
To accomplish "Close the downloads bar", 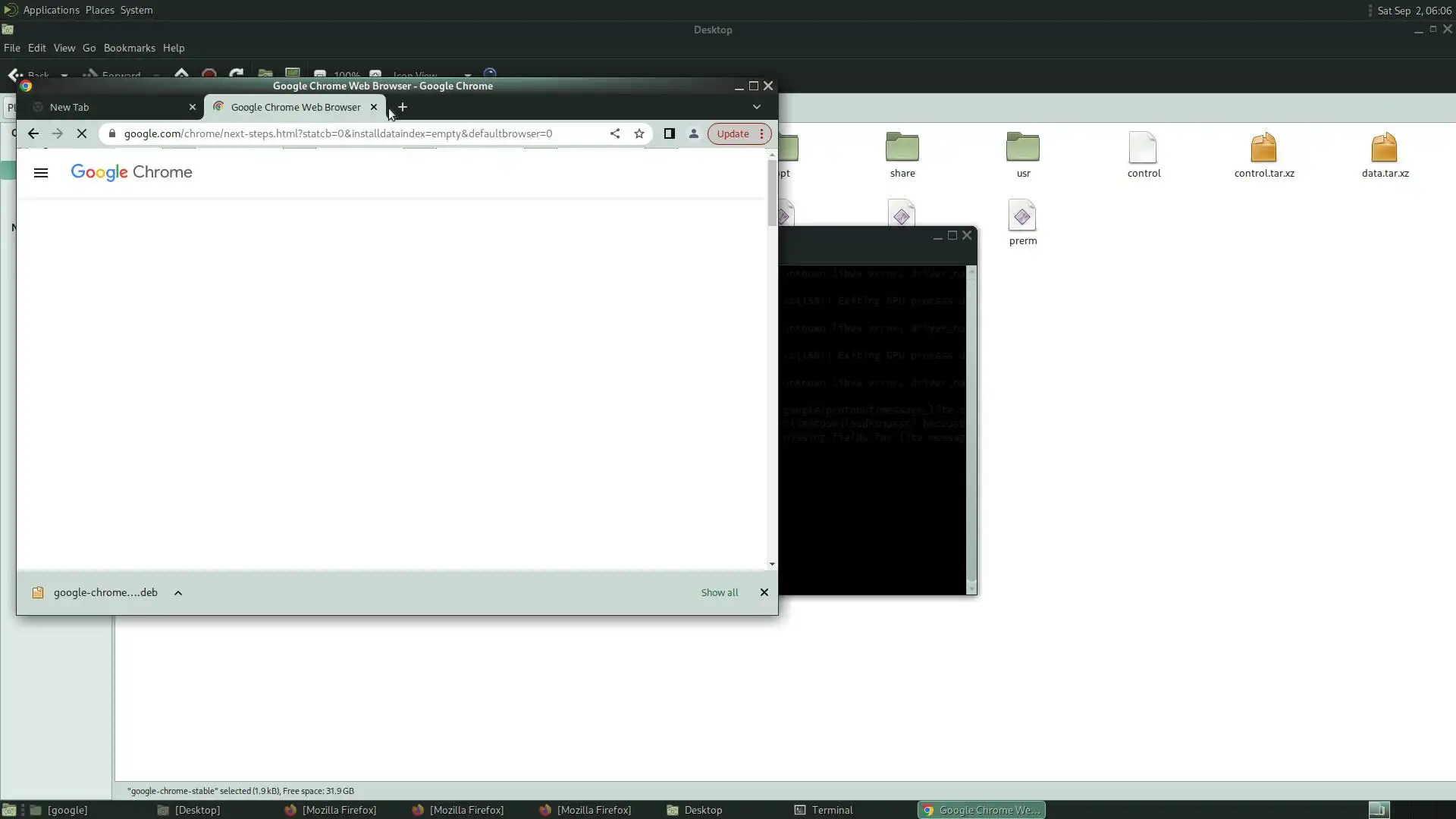I will [764, 592].
